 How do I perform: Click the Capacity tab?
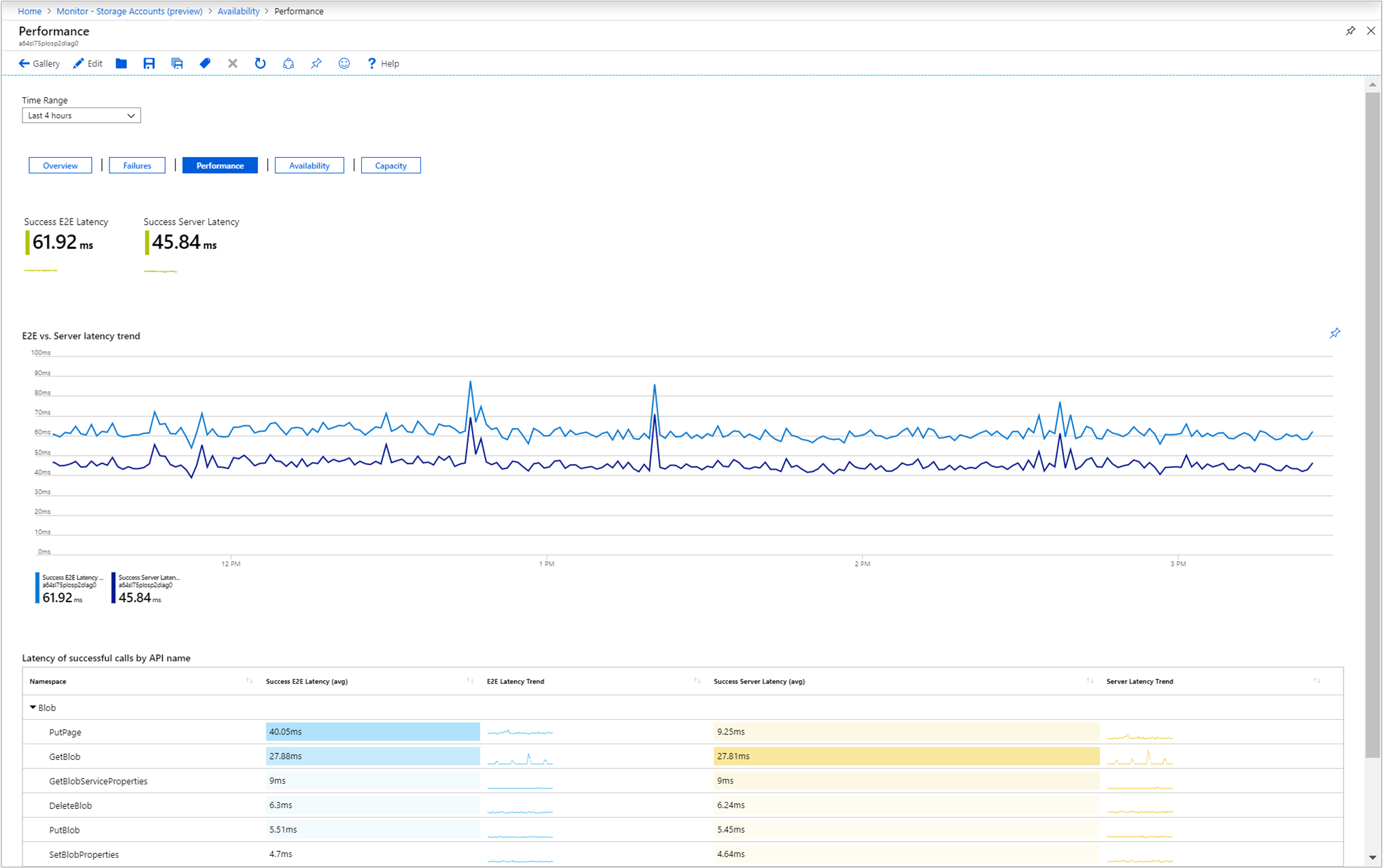pyautogui.click(x=390, y=166)
